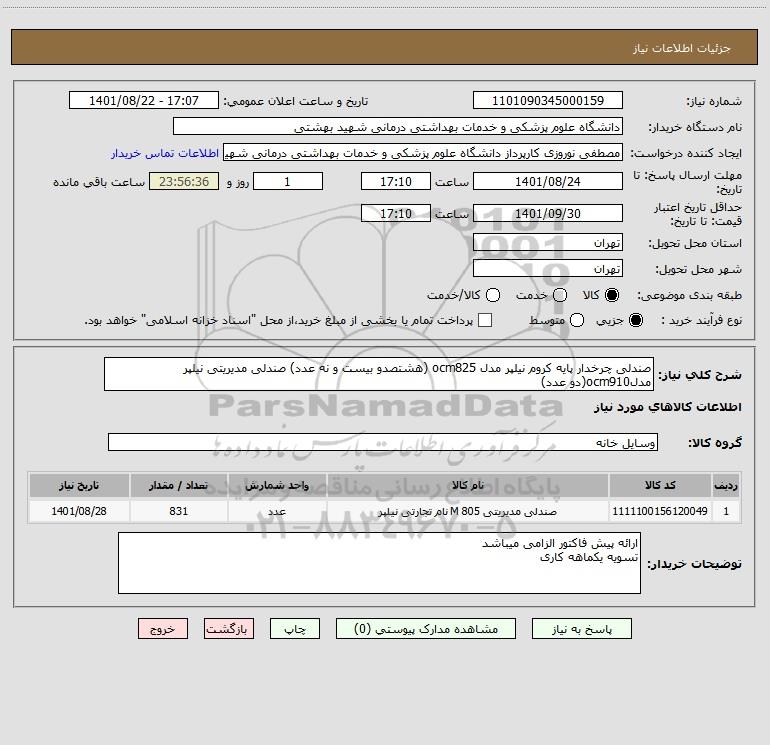Click the delivery city field تهران

coord(548,269)
